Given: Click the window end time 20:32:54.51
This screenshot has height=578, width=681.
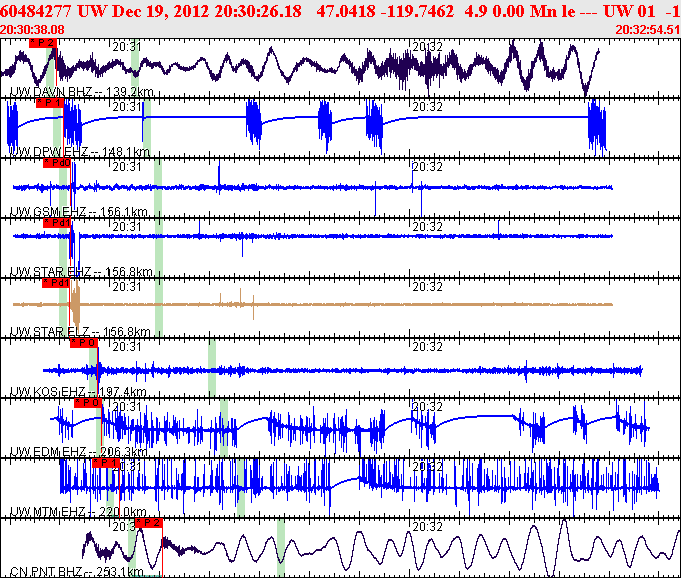Looking at the screenshot, I should (648, 30).
